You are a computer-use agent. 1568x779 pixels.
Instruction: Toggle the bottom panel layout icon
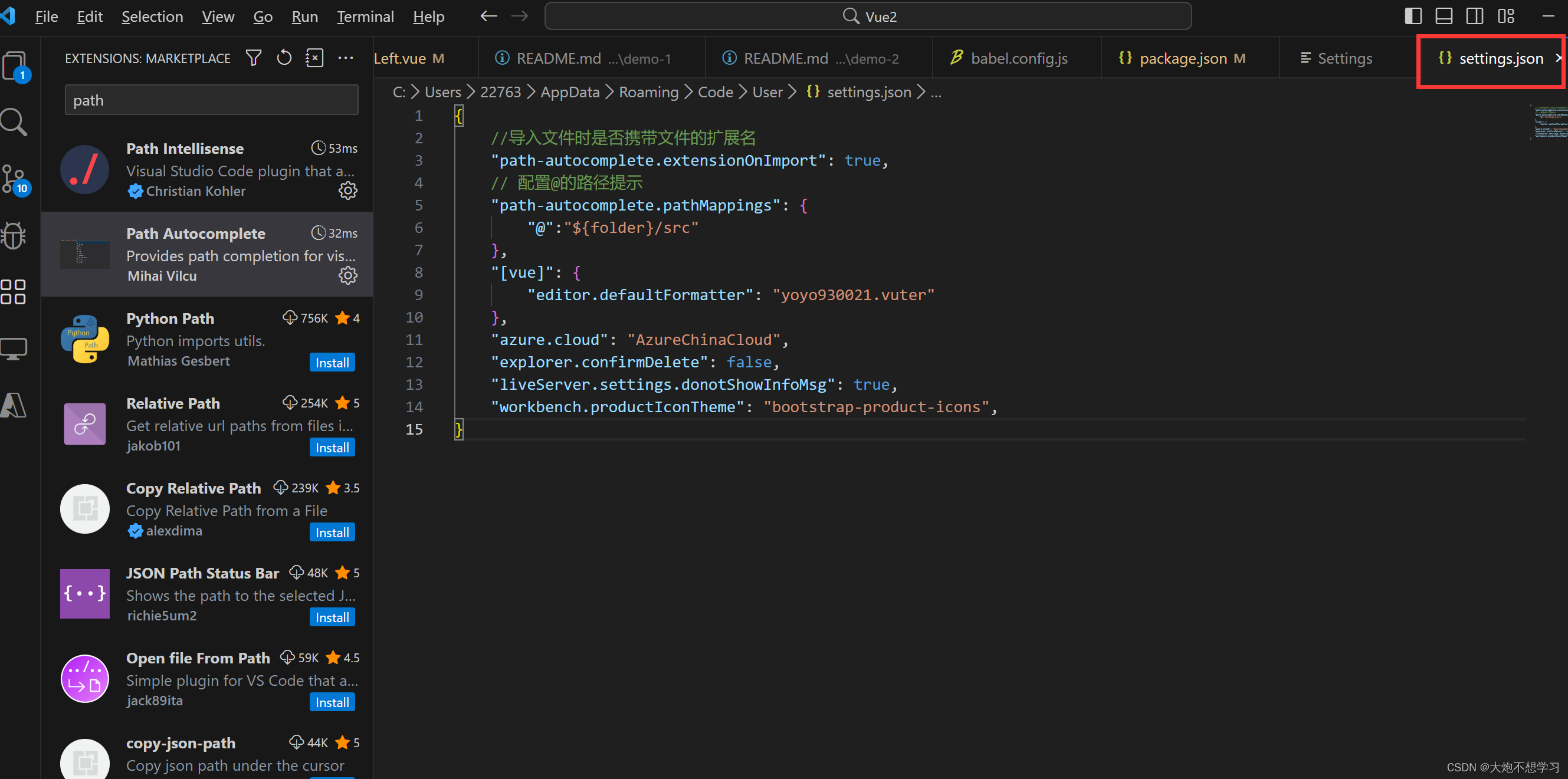pyautogui.click(x=1444, y=16)
